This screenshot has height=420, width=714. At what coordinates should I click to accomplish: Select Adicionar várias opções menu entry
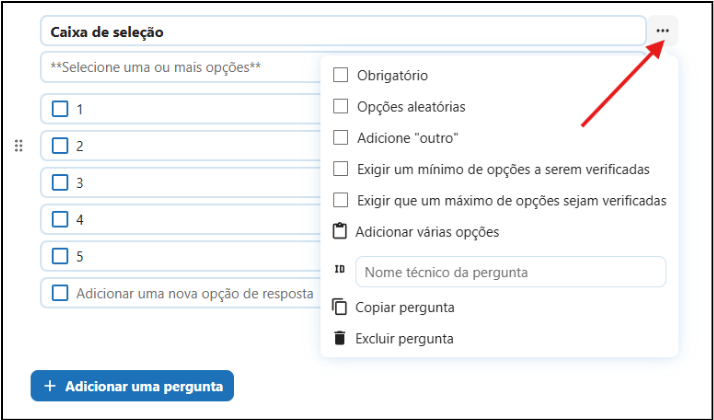pos(427,232)
